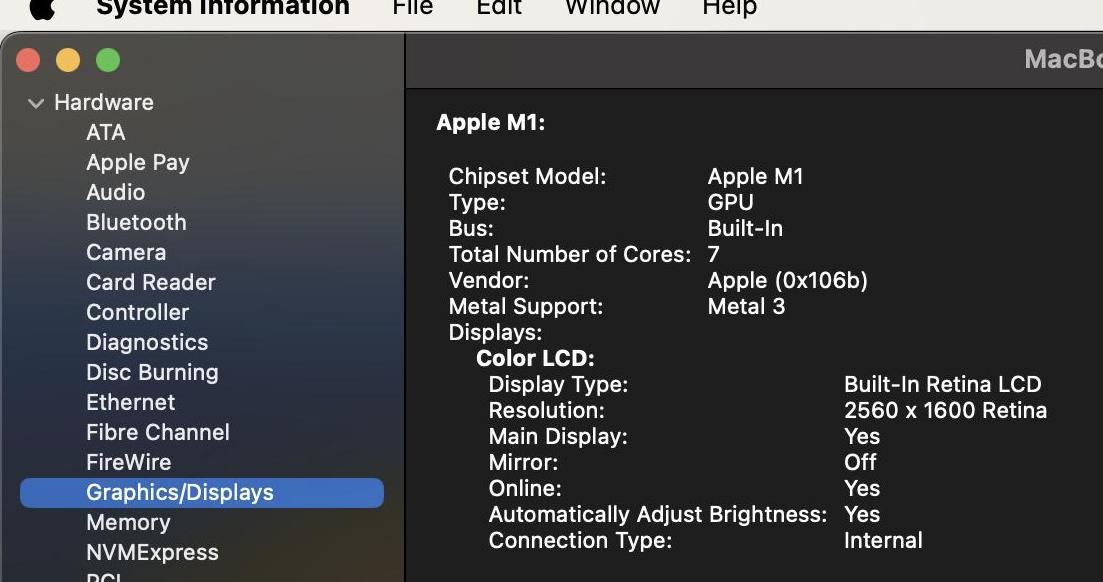The height and width of the screenshot is (582, 1103).
Task: Select NVMExpress in the sidebar
Action: click(x=152, y=552)
